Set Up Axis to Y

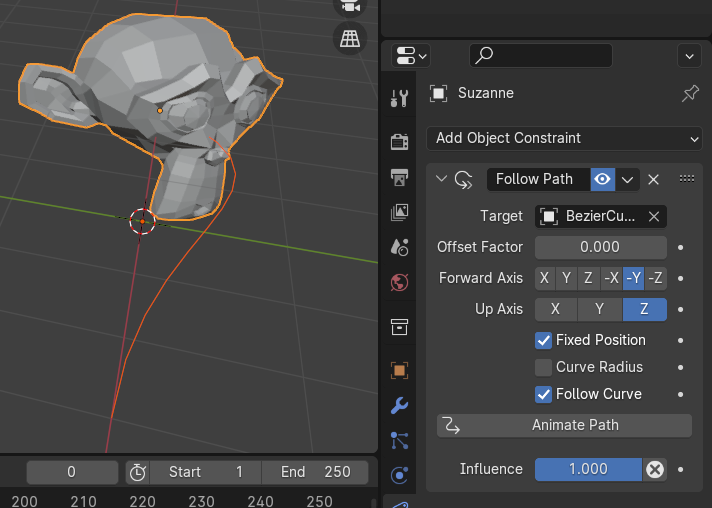[x=599, y=309]
